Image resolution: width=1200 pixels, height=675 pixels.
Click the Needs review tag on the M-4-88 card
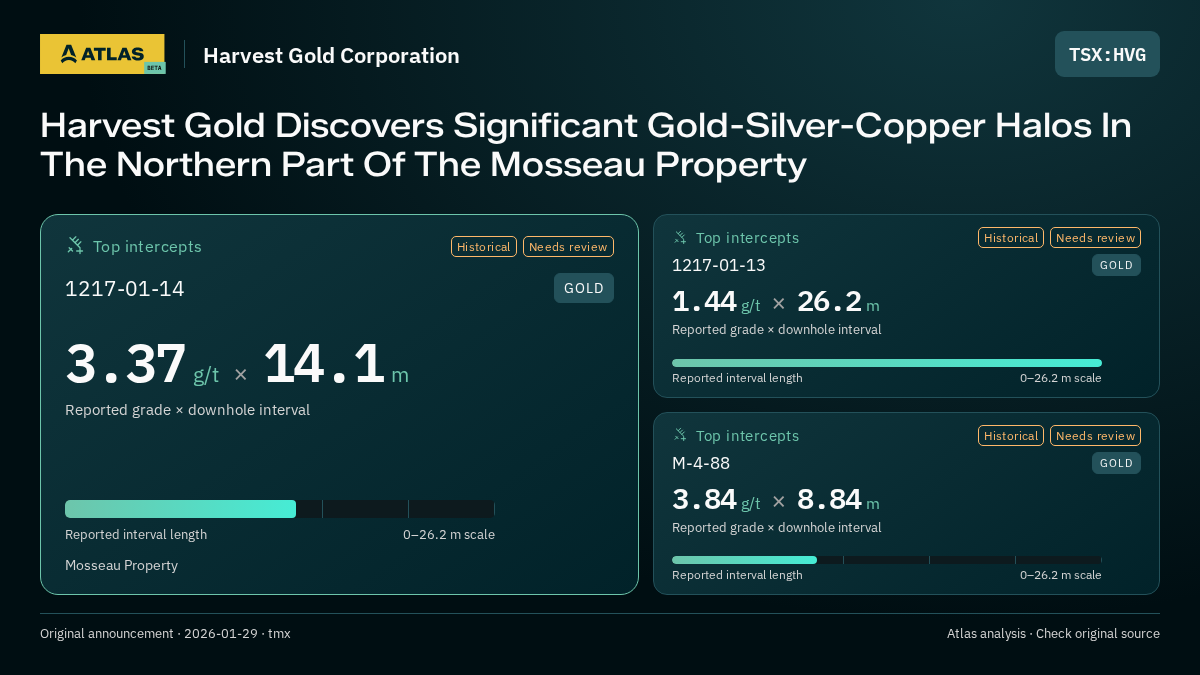(x=1095, y=436)
